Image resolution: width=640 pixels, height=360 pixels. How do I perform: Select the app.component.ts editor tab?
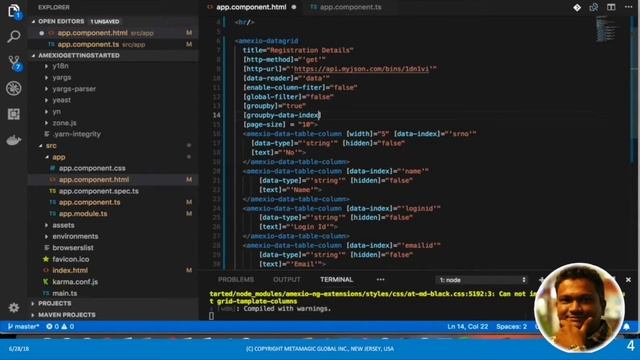pyautogui.click(x=346, y=7)
